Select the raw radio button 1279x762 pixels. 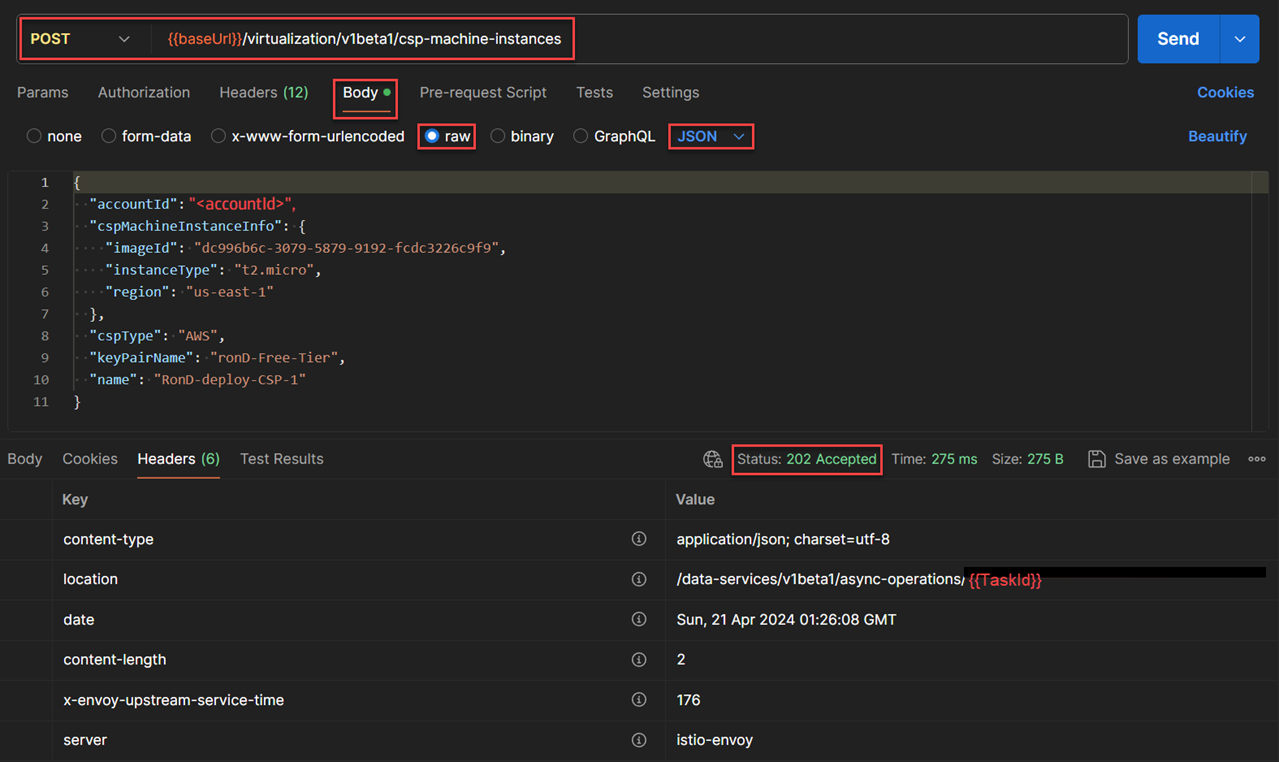click(432, 136)
